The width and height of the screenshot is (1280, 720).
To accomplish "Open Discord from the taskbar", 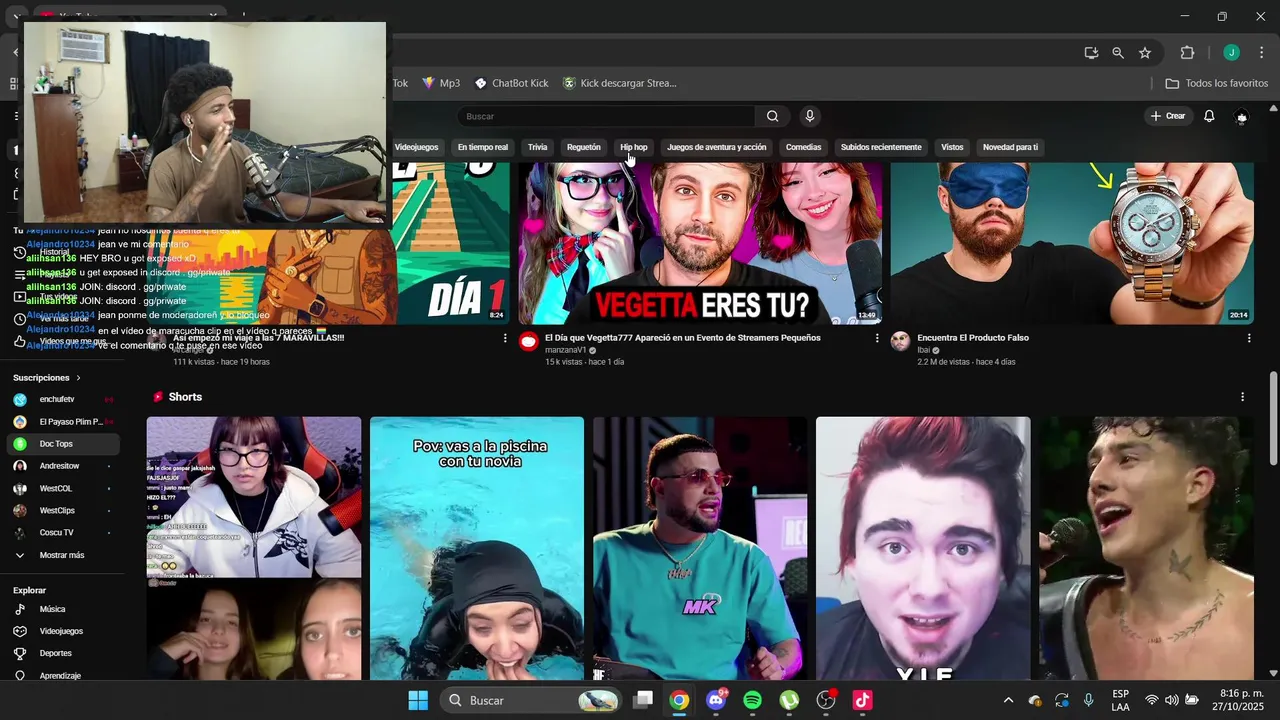I will [x=716, y=700].
